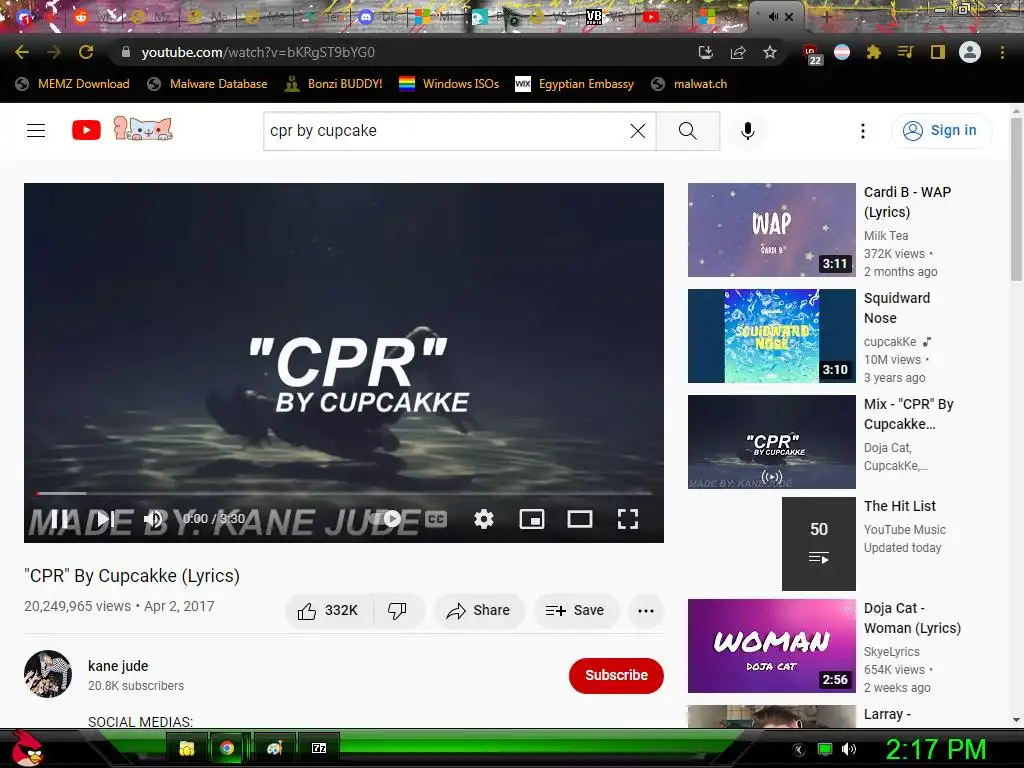Save the video to a playlist
1024x768 pixels.
[575, 611]
